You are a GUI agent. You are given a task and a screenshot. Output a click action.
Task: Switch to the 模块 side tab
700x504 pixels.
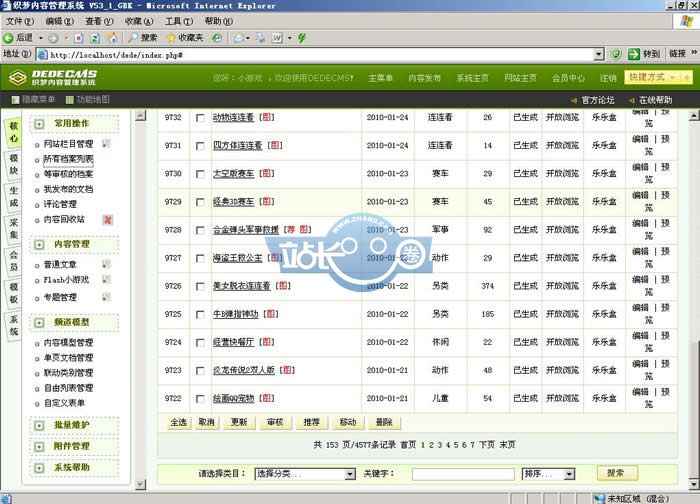click(x=13, y=164)
